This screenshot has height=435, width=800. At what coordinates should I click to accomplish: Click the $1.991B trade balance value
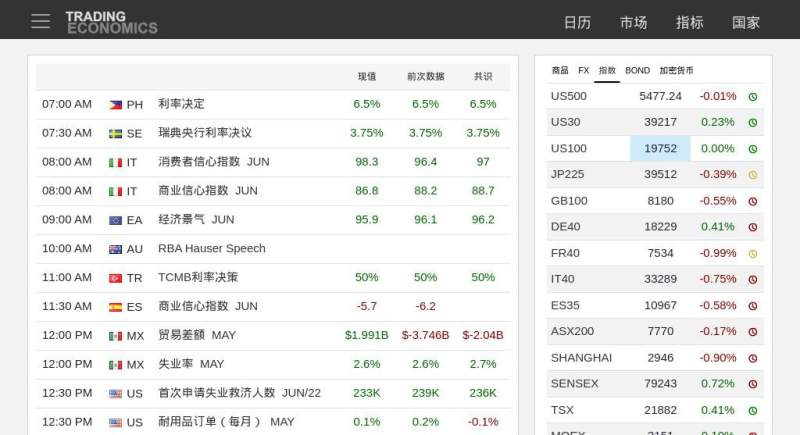tap(366, 335)
